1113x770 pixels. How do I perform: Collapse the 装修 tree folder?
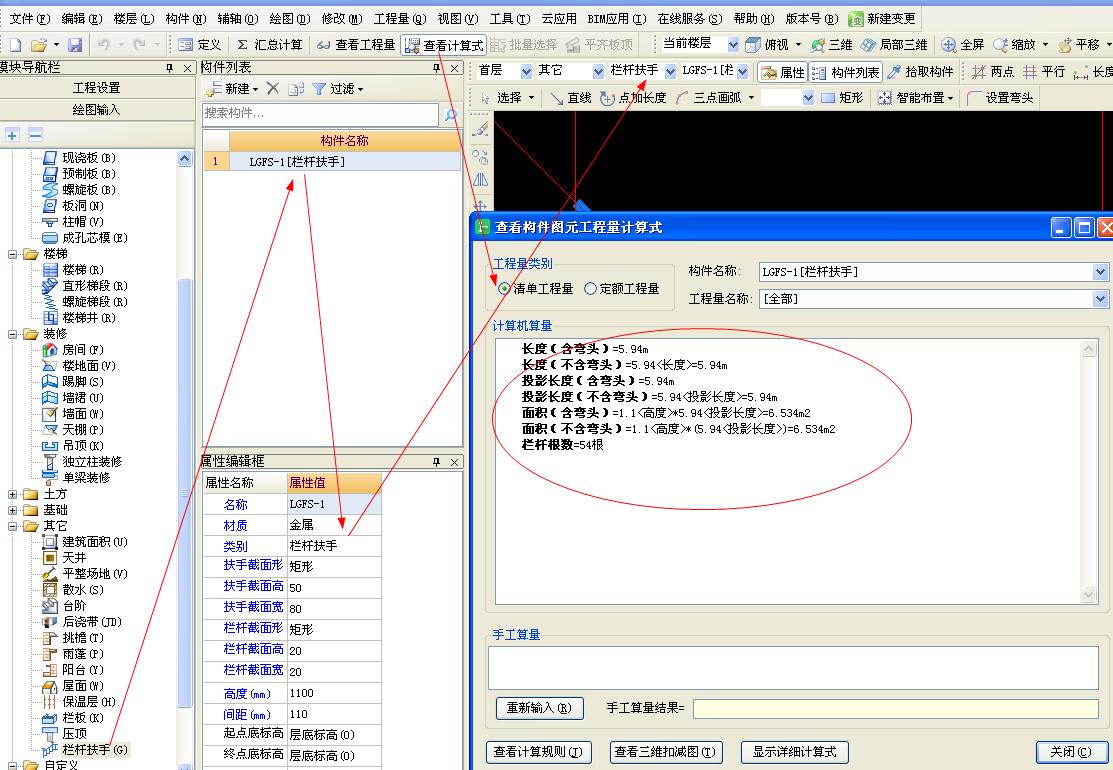coord(12,334)
